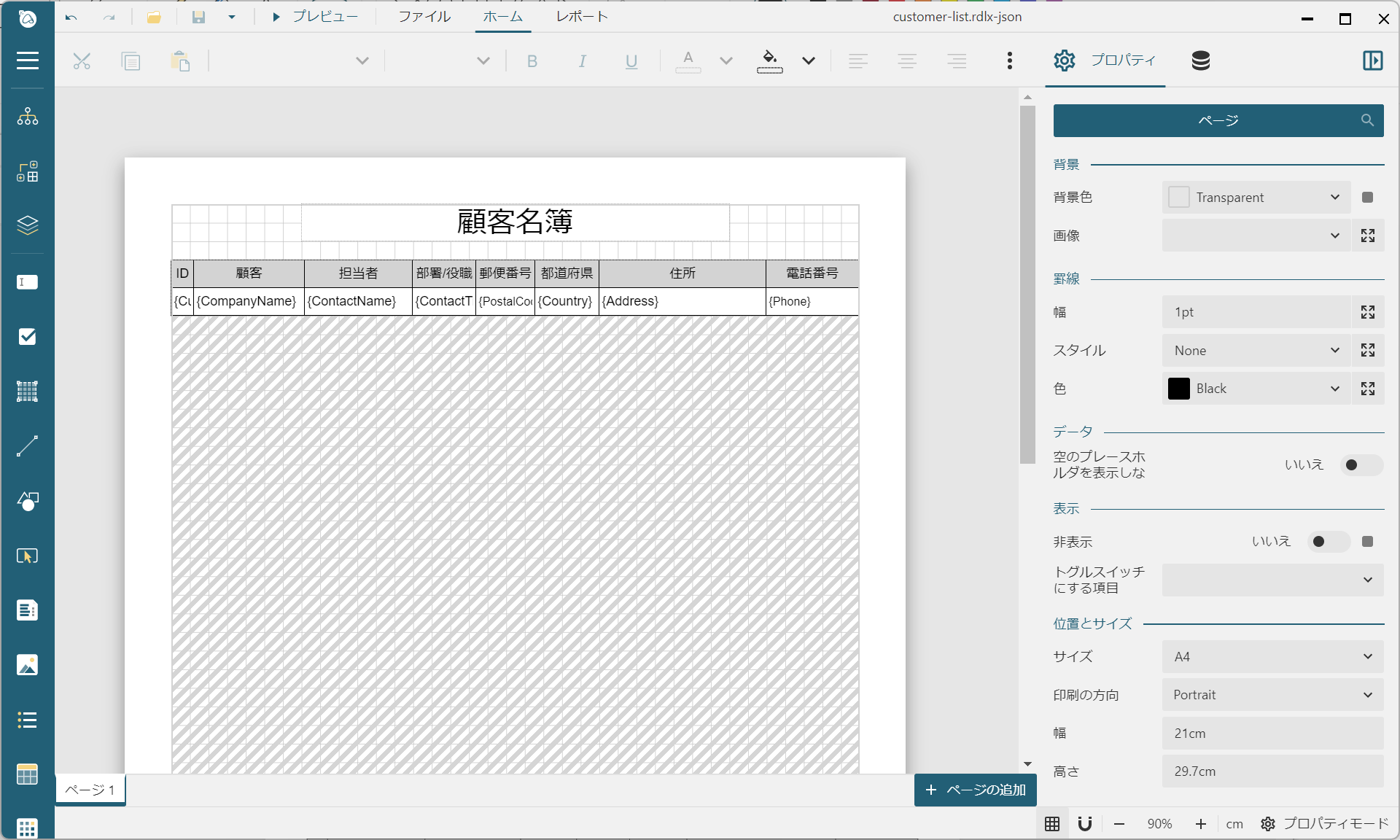
Task: Open the border 色 Black dropdown
Action: pyautogui.click(x=1256, y=389)
